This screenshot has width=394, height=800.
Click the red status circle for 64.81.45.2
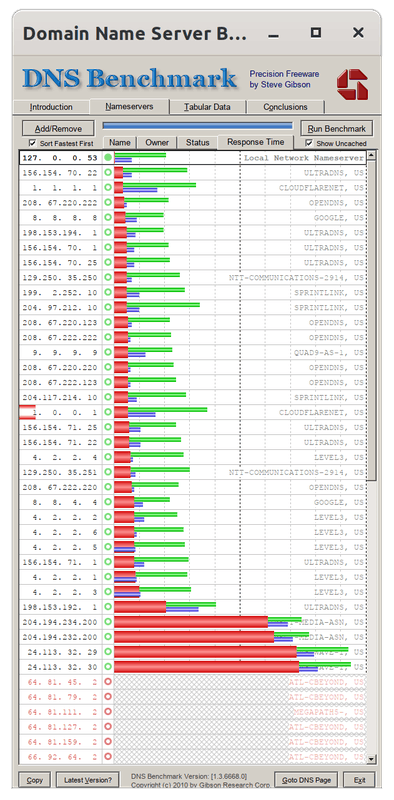click(x=108, y=682)
